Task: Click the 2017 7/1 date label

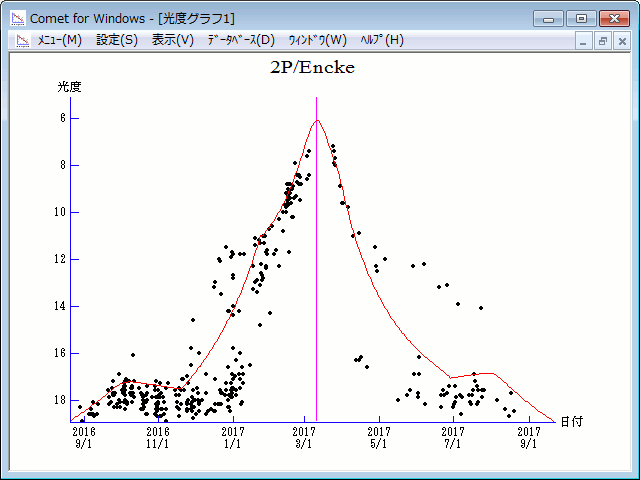Action: point(453,437)
